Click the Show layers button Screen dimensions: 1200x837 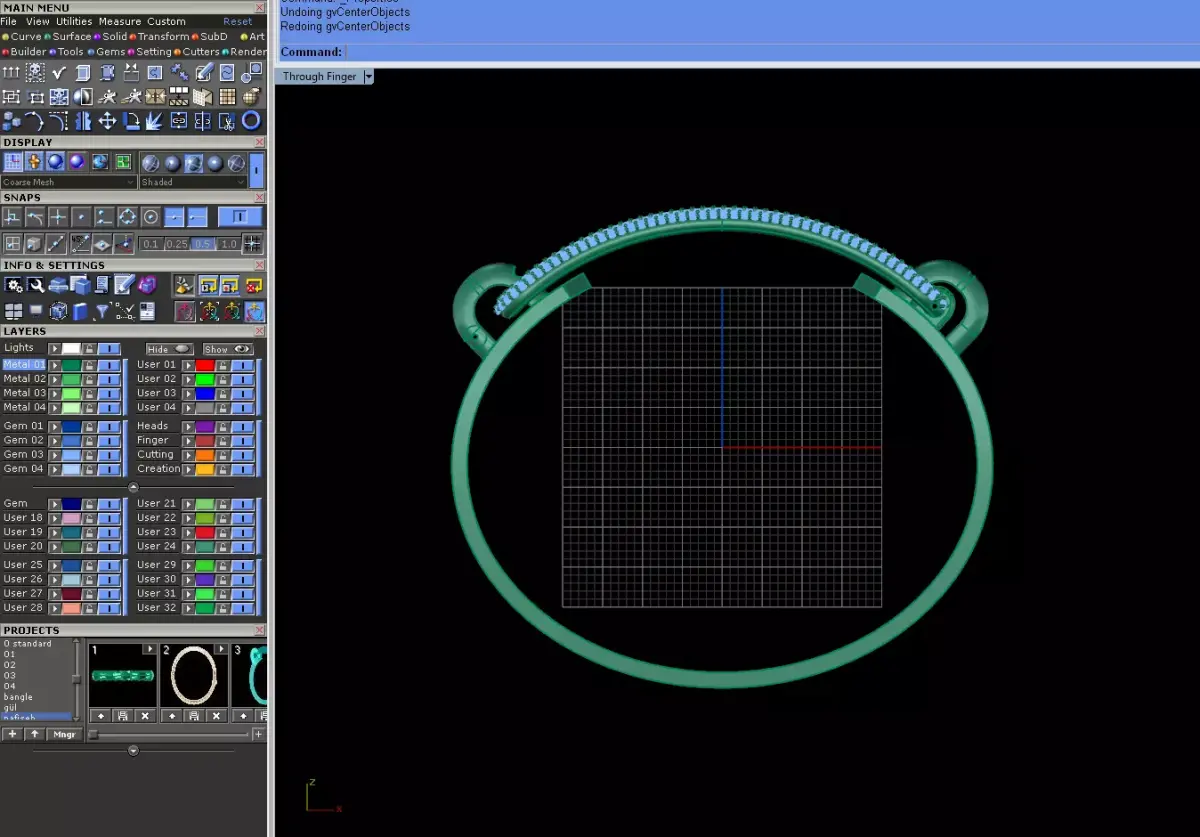[228, 349]
